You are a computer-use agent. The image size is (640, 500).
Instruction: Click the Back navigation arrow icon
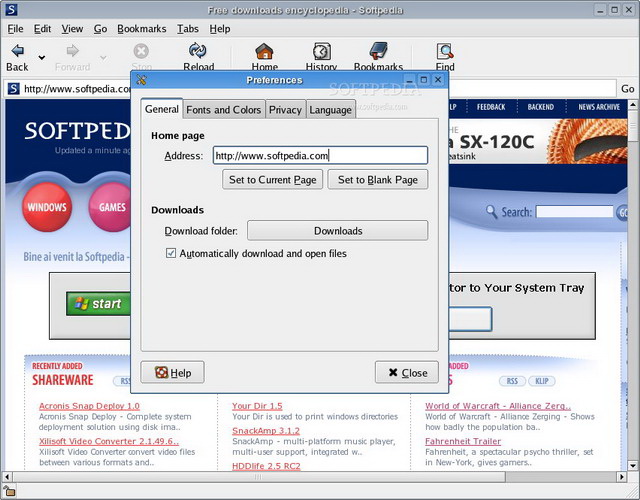tap(17, 50)
